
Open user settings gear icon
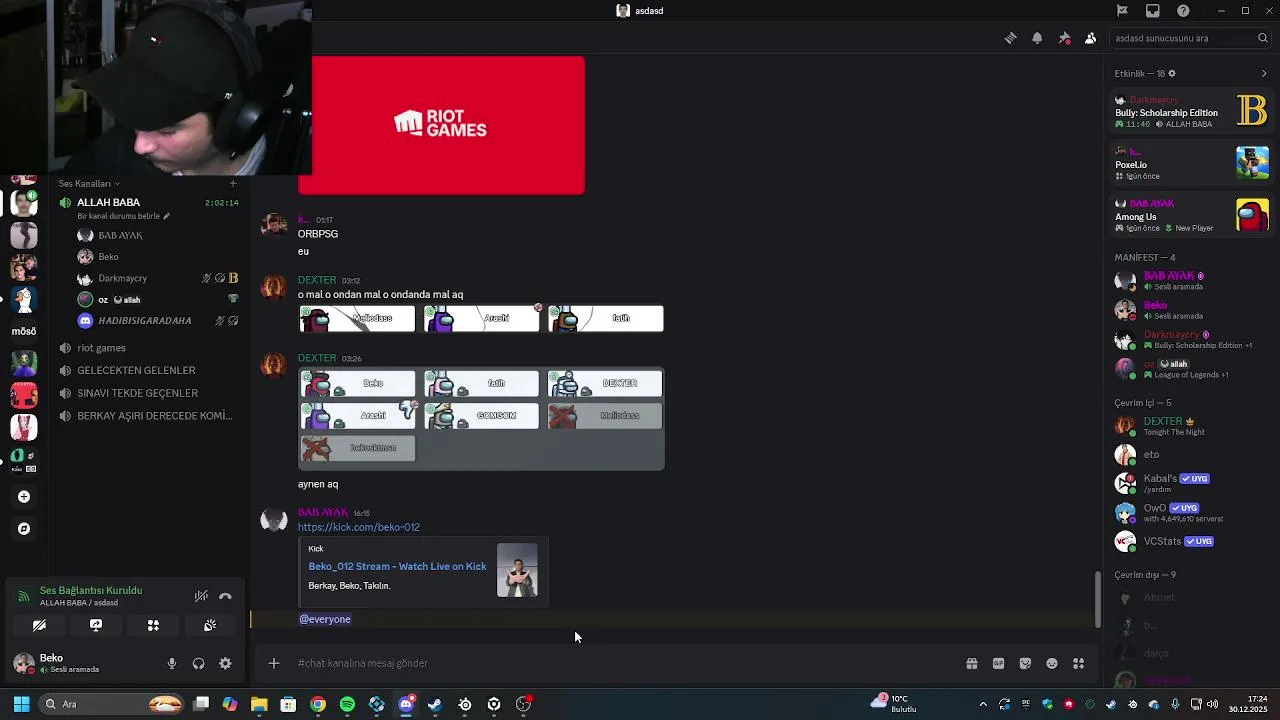click(x=225, y=663)
